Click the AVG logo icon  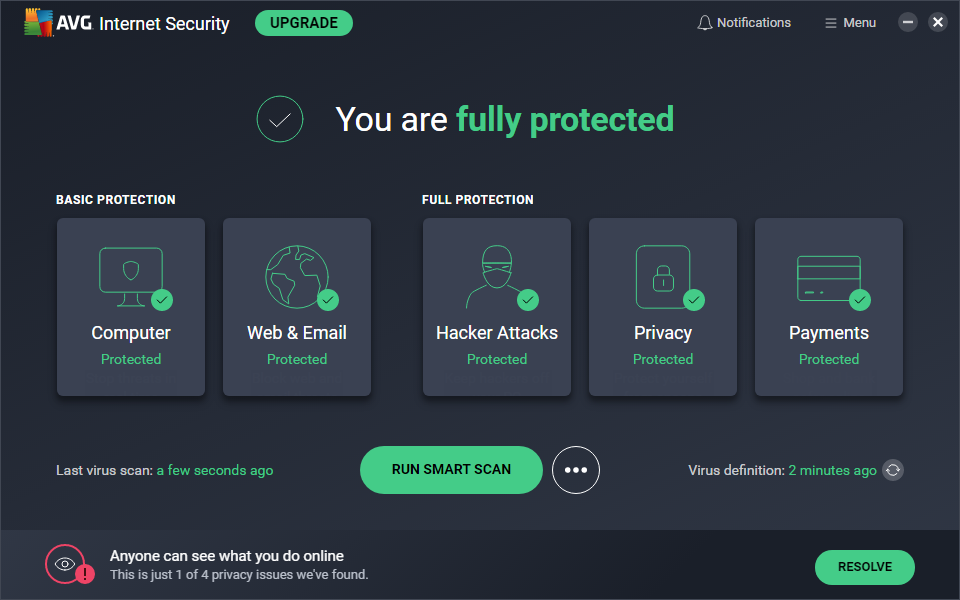pyautogui.click(x=40, y=23)
